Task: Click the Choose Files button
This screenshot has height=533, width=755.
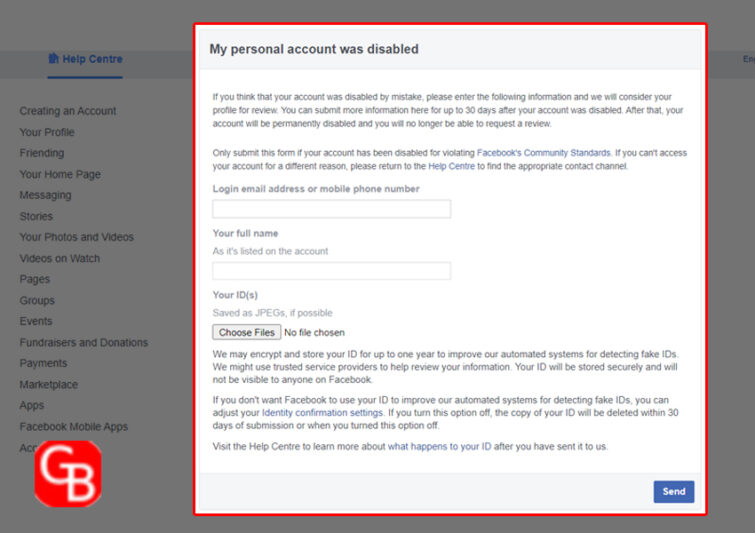Action: coord(247,332)
